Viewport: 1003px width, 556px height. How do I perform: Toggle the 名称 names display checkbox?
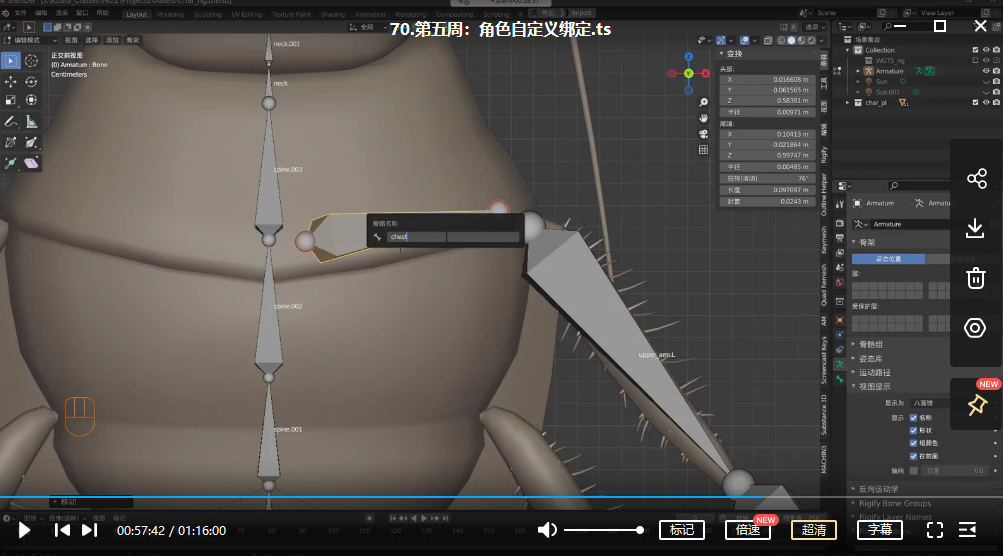(913, 418)
